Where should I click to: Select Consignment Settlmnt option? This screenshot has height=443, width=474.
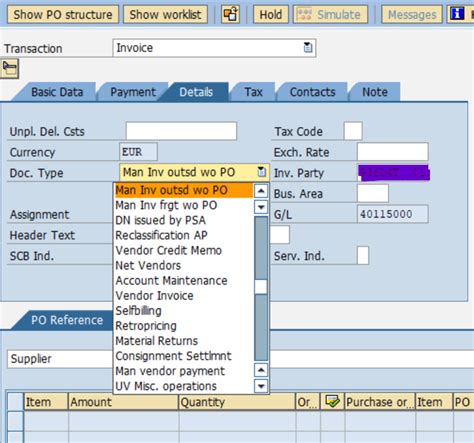coord(183,356)
